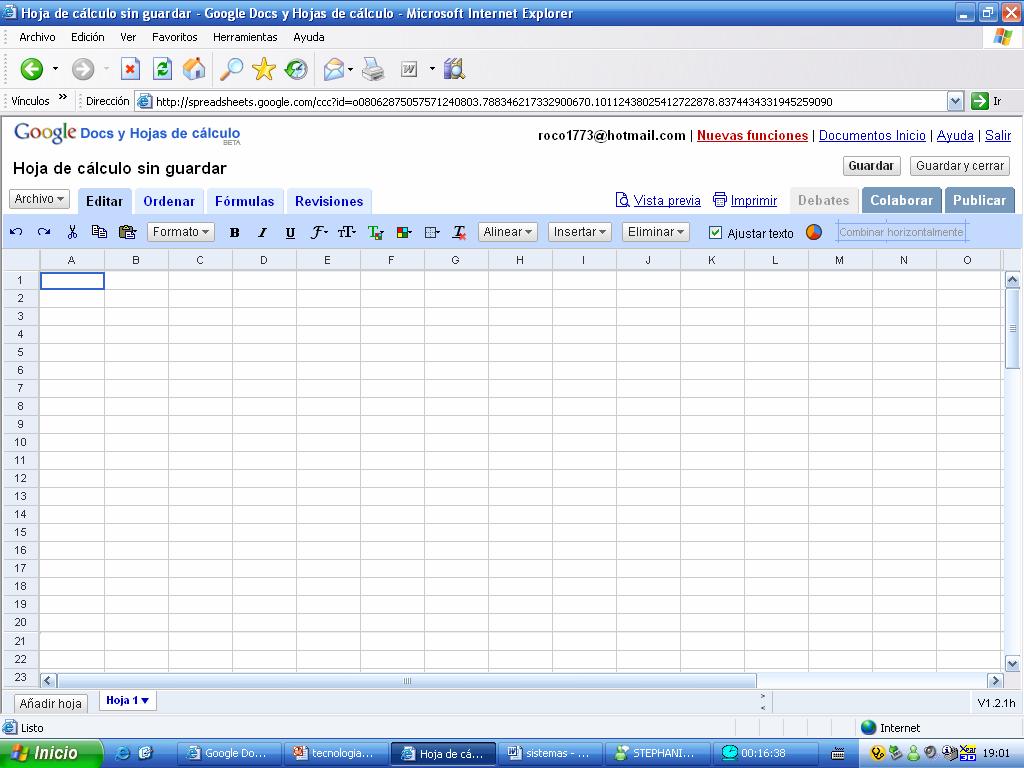Switch to the Fórmulas tab
Screen dimensions: 1024x768
[x=244, y=201]
